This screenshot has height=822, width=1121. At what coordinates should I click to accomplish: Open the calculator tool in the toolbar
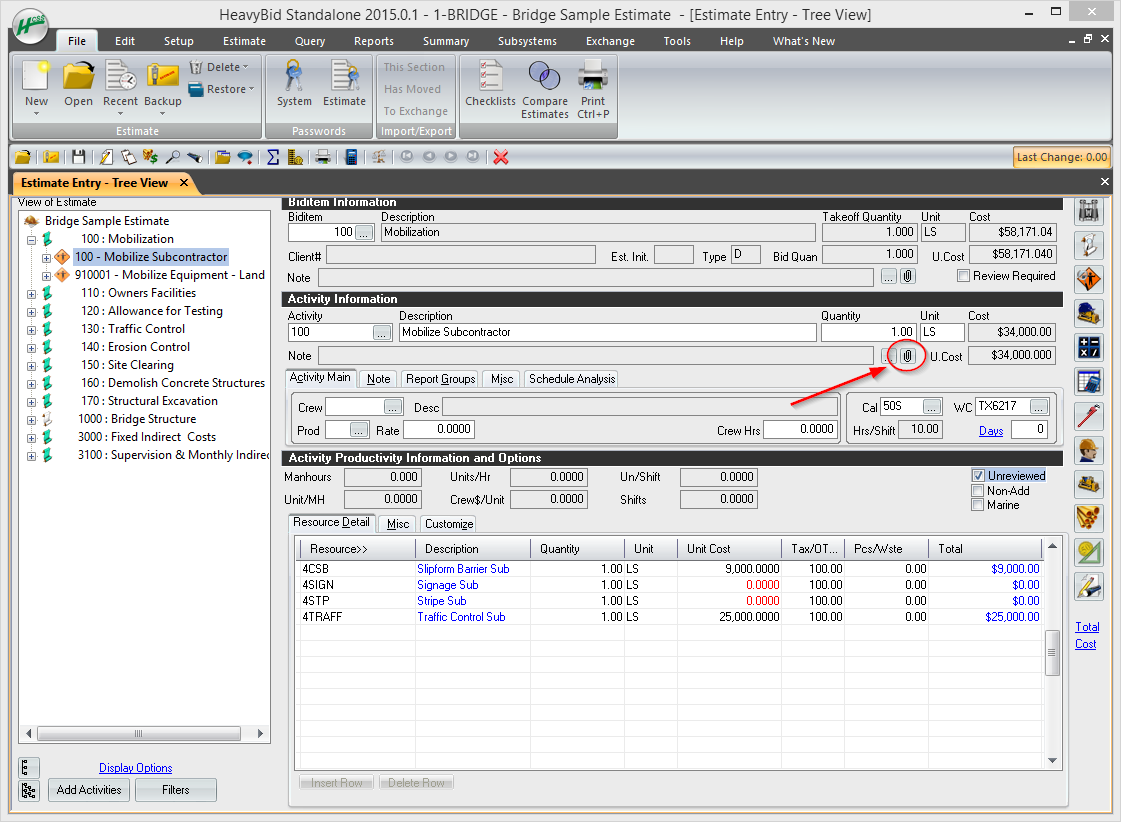pyautogui.click(x=350, y=157)
